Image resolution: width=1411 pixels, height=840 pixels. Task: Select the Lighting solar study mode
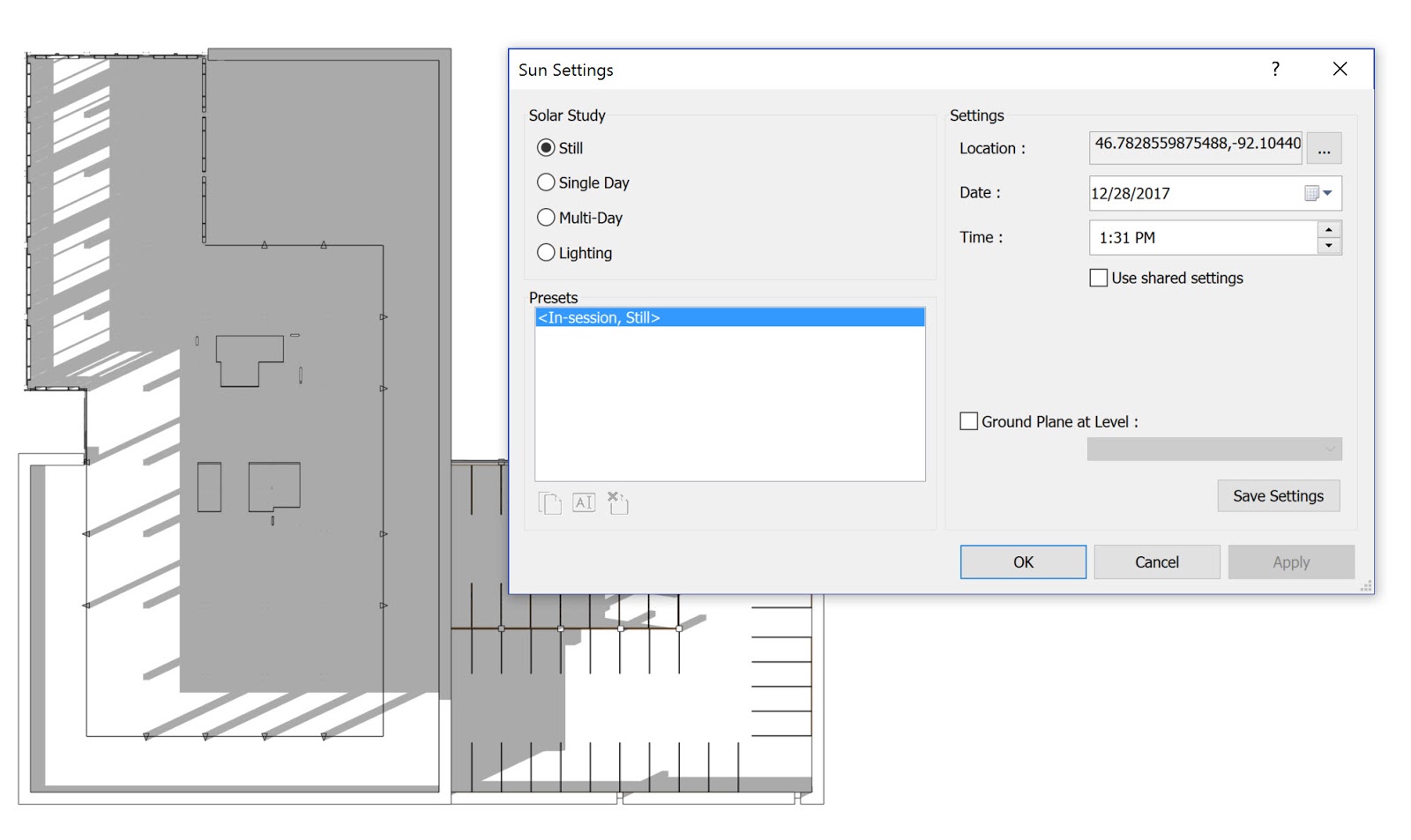point(546,252)
